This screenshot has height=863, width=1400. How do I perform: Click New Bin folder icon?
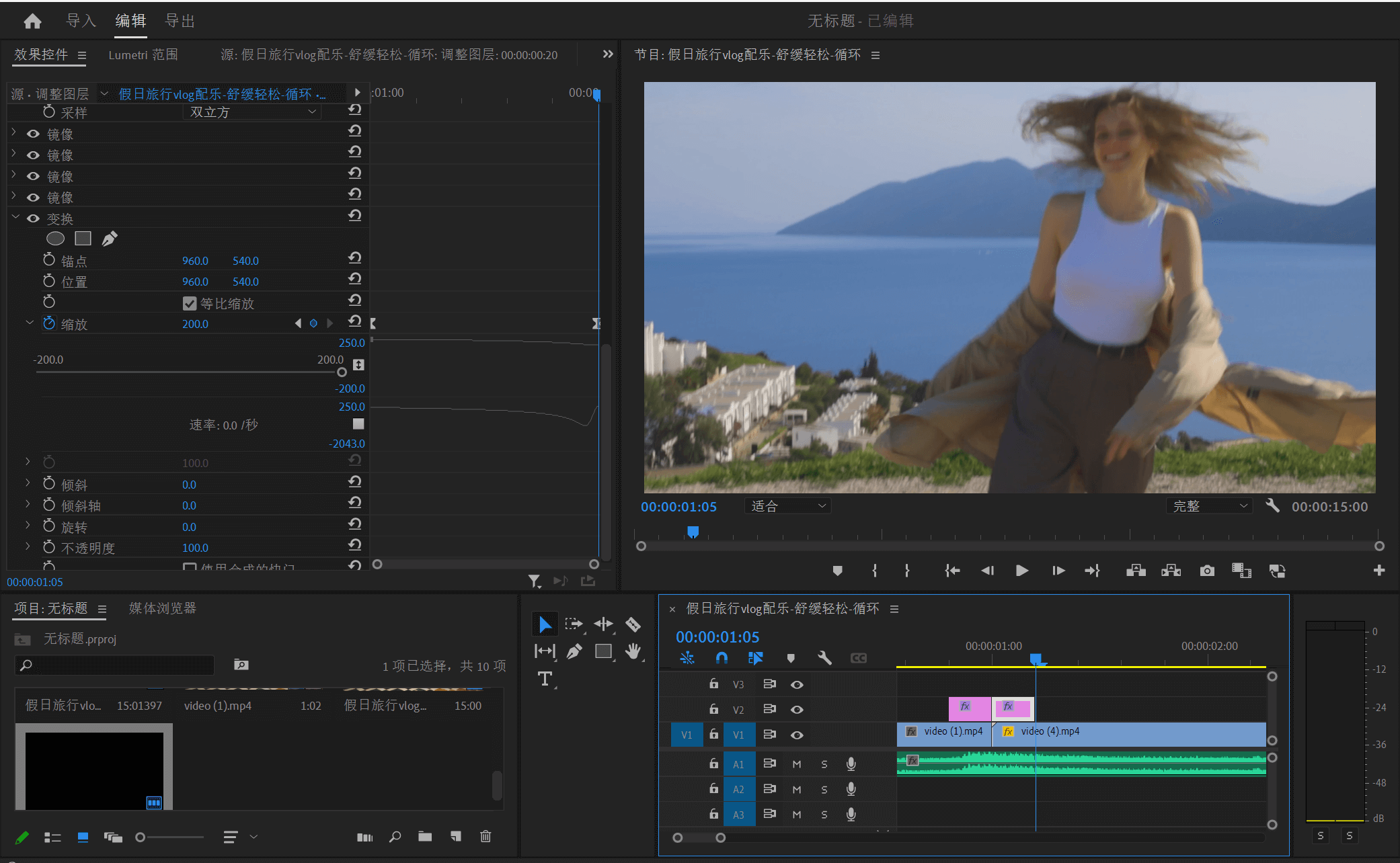425,836
